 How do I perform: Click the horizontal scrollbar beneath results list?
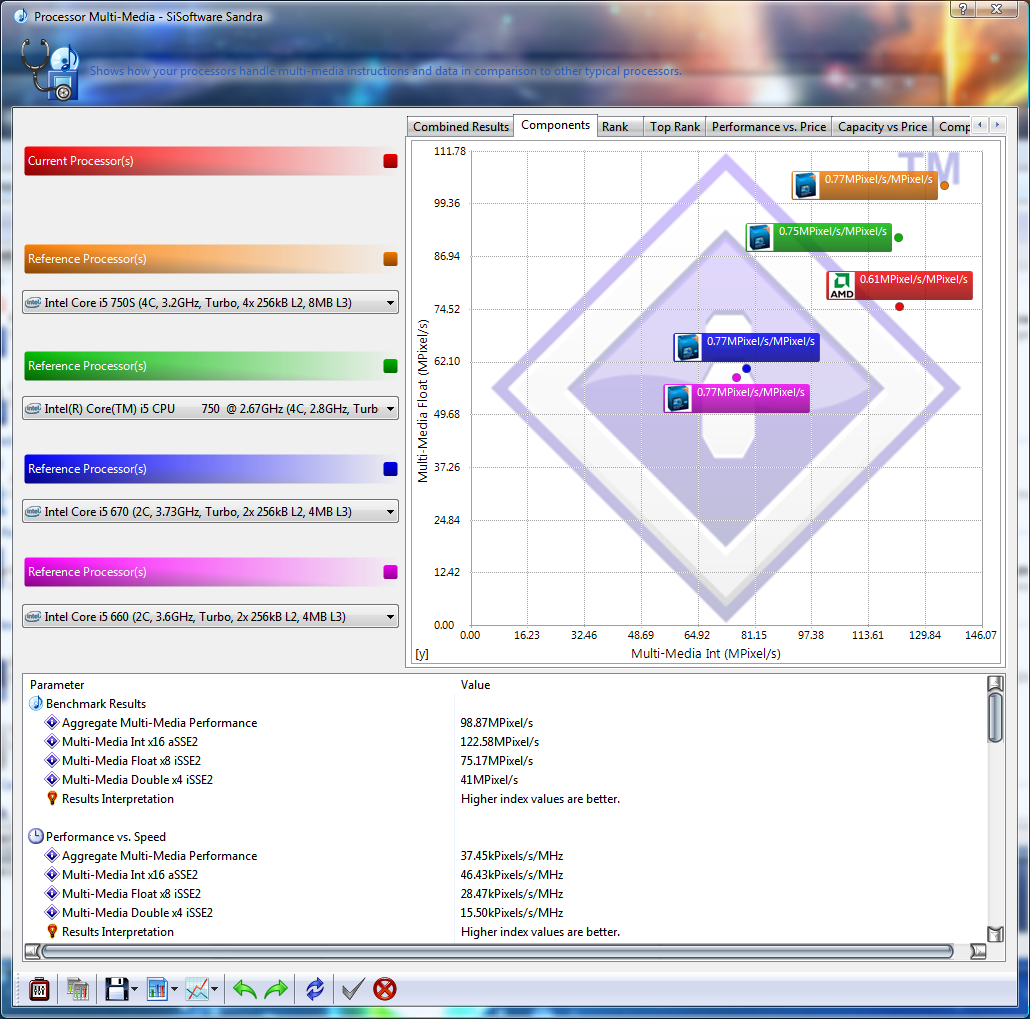pyautogui.click(x=497, y=951)
